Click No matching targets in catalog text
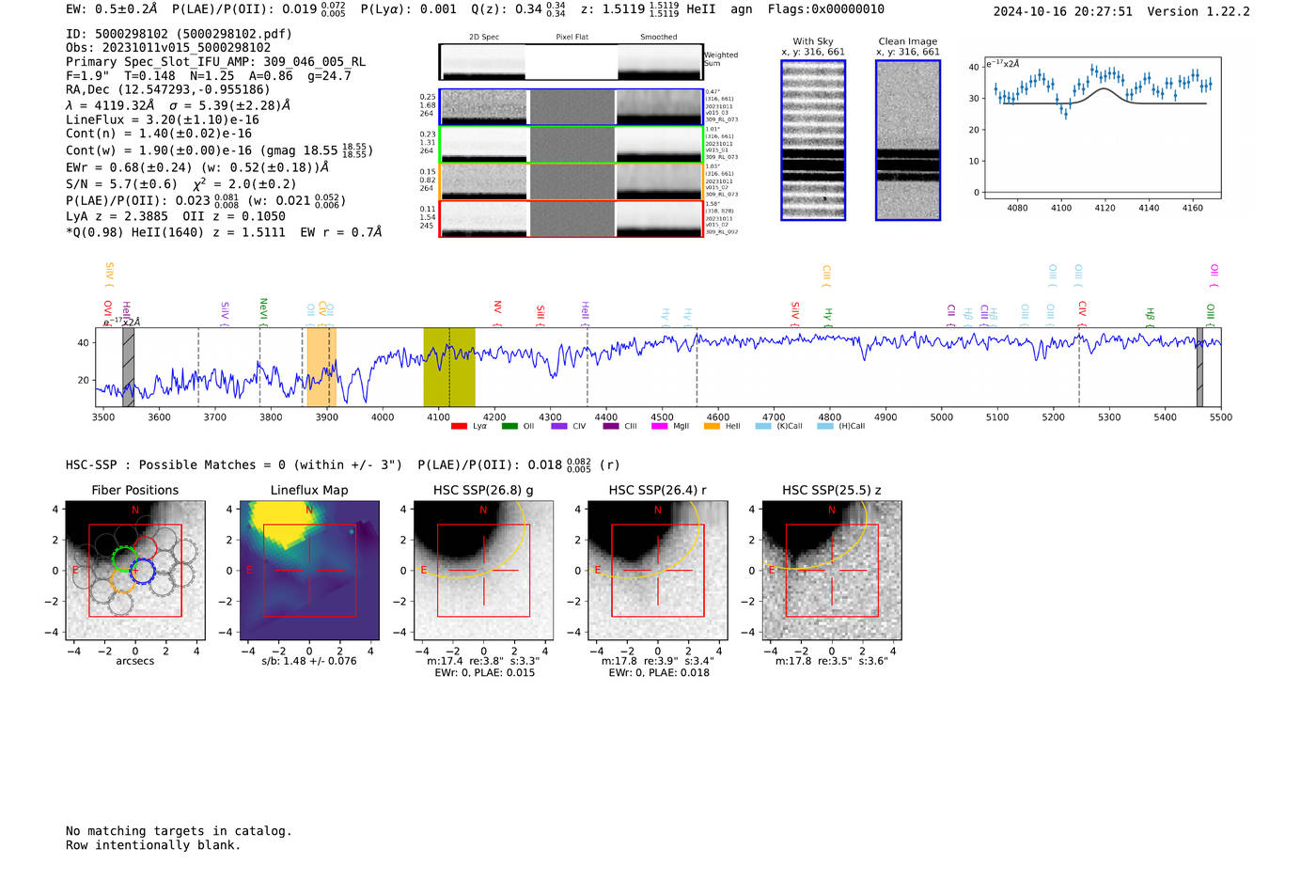This screenshot has height=896, width=1316. click(x=179, y=831)
